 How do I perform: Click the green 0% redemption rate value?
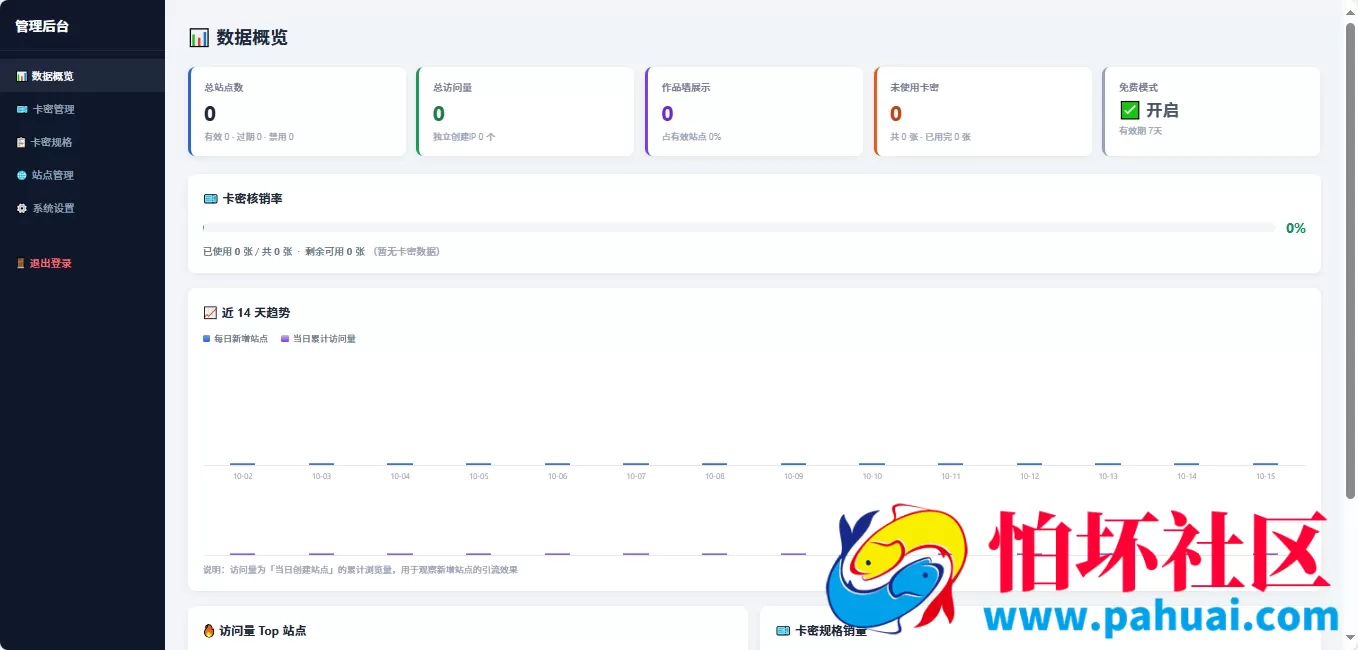1296,228
